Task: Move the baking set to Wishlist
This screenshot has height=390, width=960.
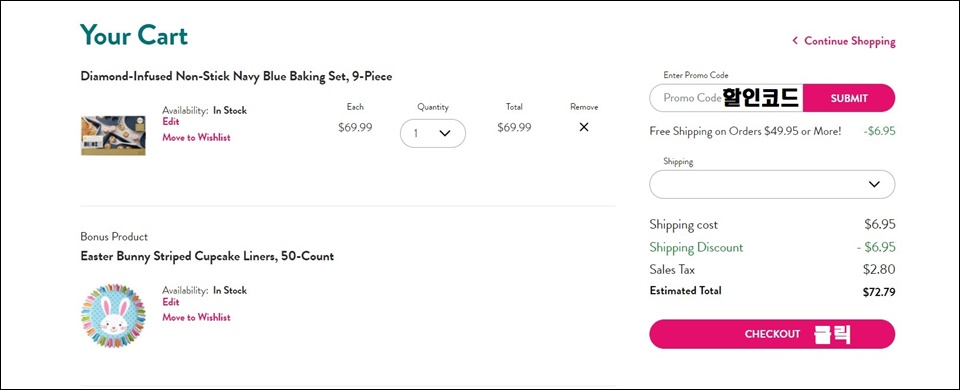Action: pyautogui.click(x=197, y=138)
